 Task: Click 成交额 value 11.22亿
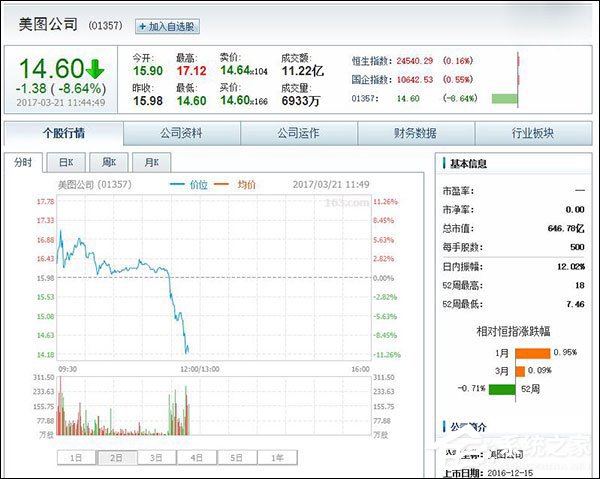(x=303, y=71)
